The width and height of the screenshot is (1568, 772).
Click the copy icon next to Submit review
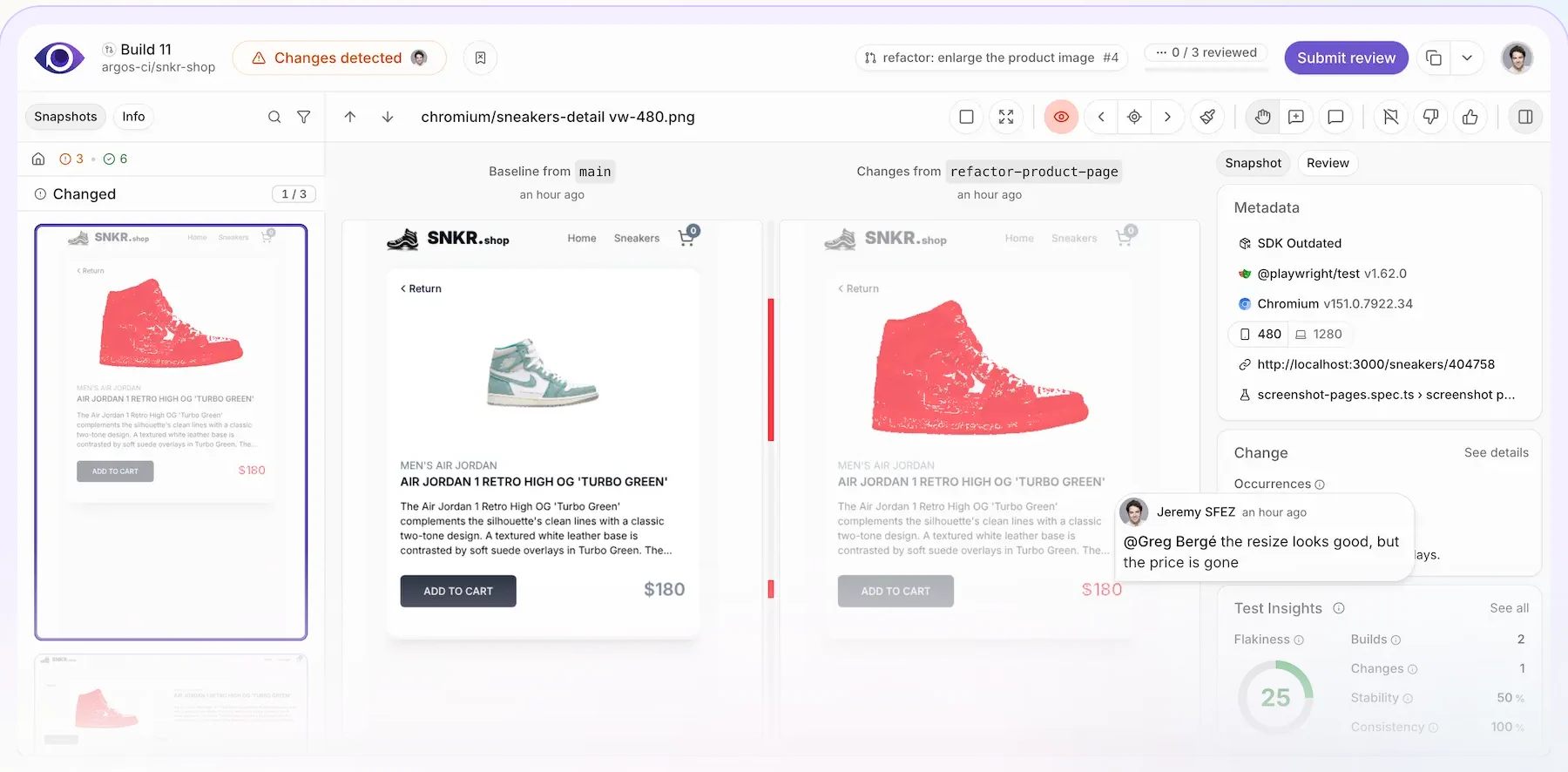[1433, 58]
